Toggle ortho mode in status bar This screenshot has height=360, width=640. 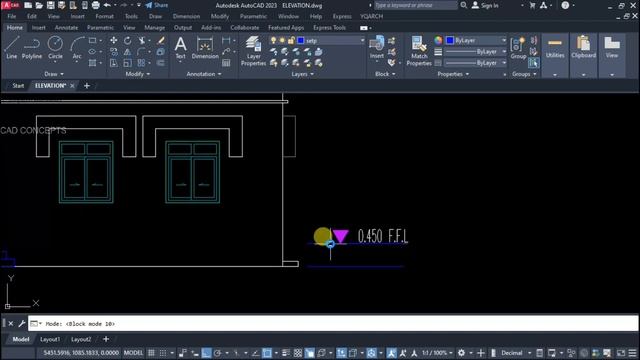(x=206, y=353)
